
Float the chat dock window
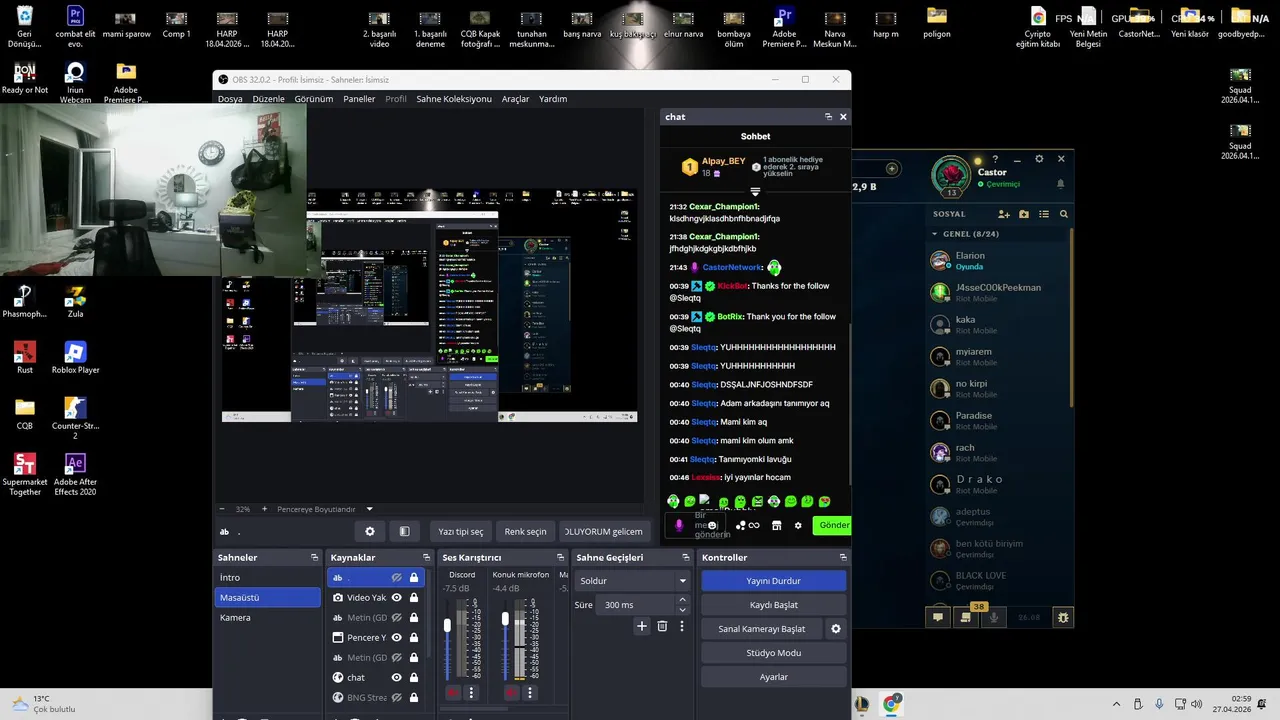tap(828, 117)
